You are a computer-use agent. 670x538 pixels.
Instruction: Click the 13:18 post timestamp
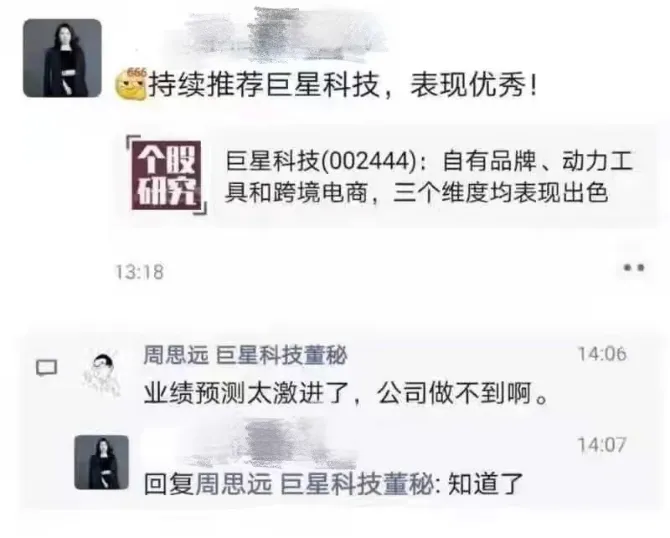(x=139, y=272)
